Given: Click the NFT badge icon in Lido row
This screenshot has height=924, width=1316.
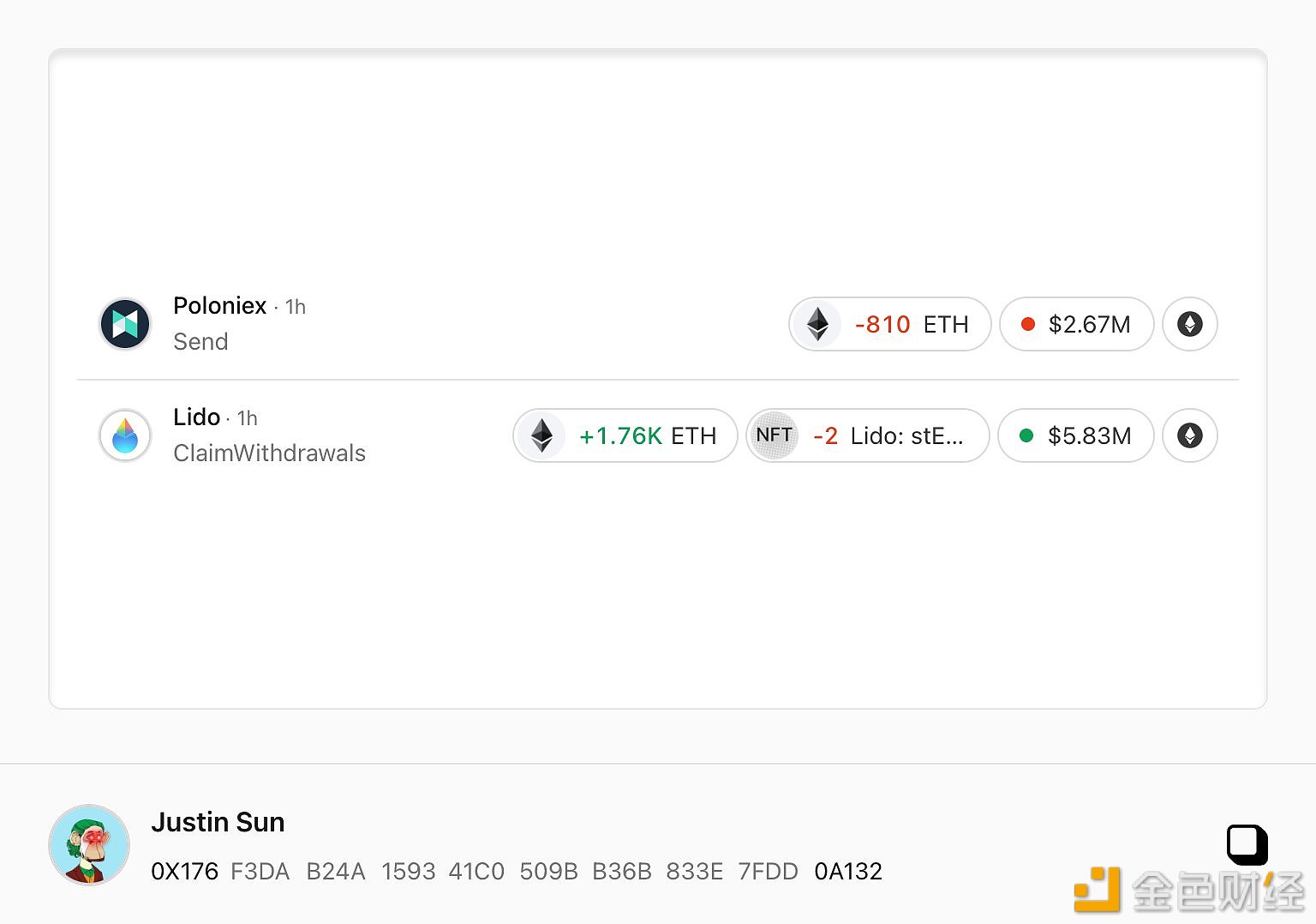Looking at the screenshot, I should [x=775, y=435].
